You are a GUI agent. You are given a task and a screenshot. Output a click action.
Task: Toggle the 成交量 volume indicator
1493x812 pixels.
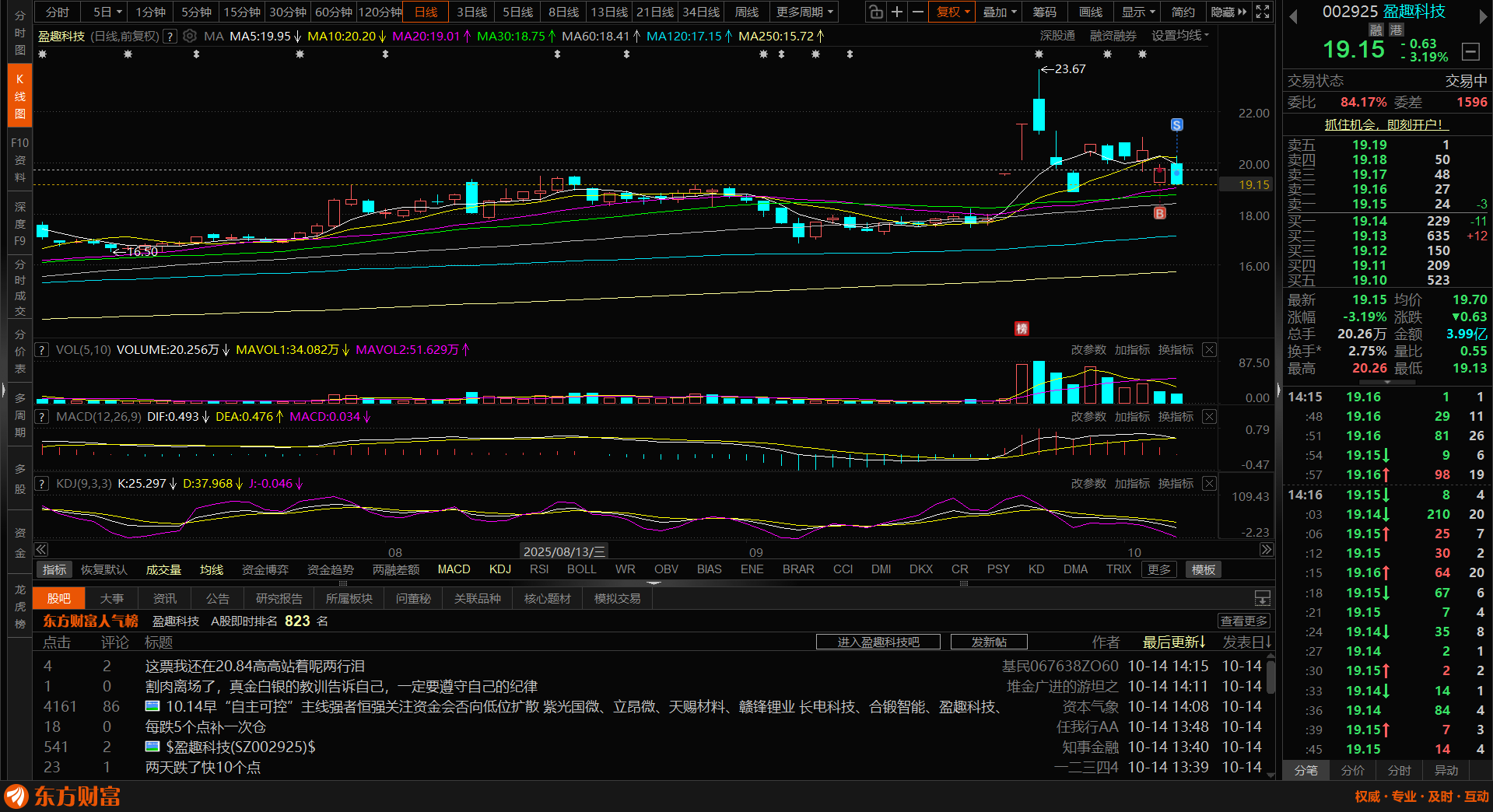tap(163, 569)
